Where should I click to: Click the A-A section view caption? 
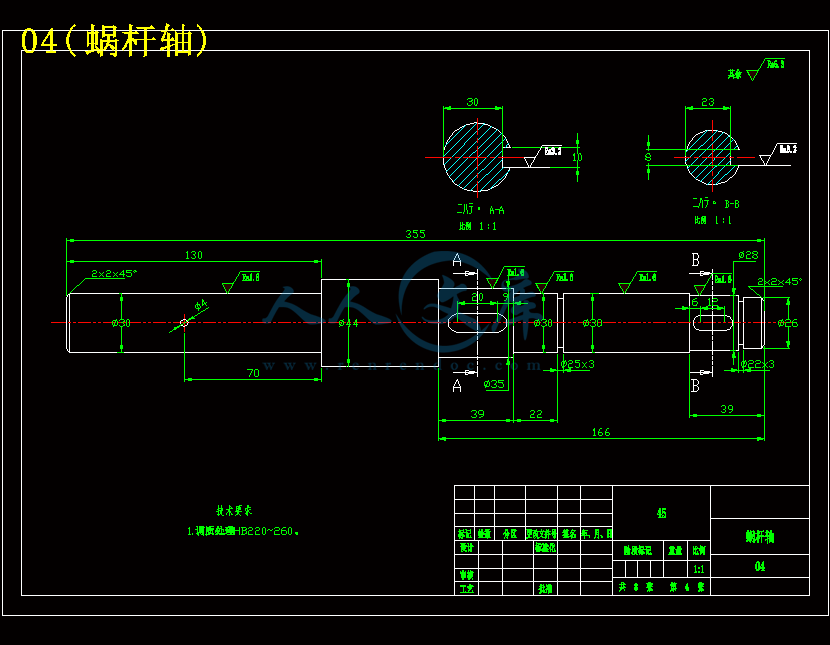(x=481, y=210)
